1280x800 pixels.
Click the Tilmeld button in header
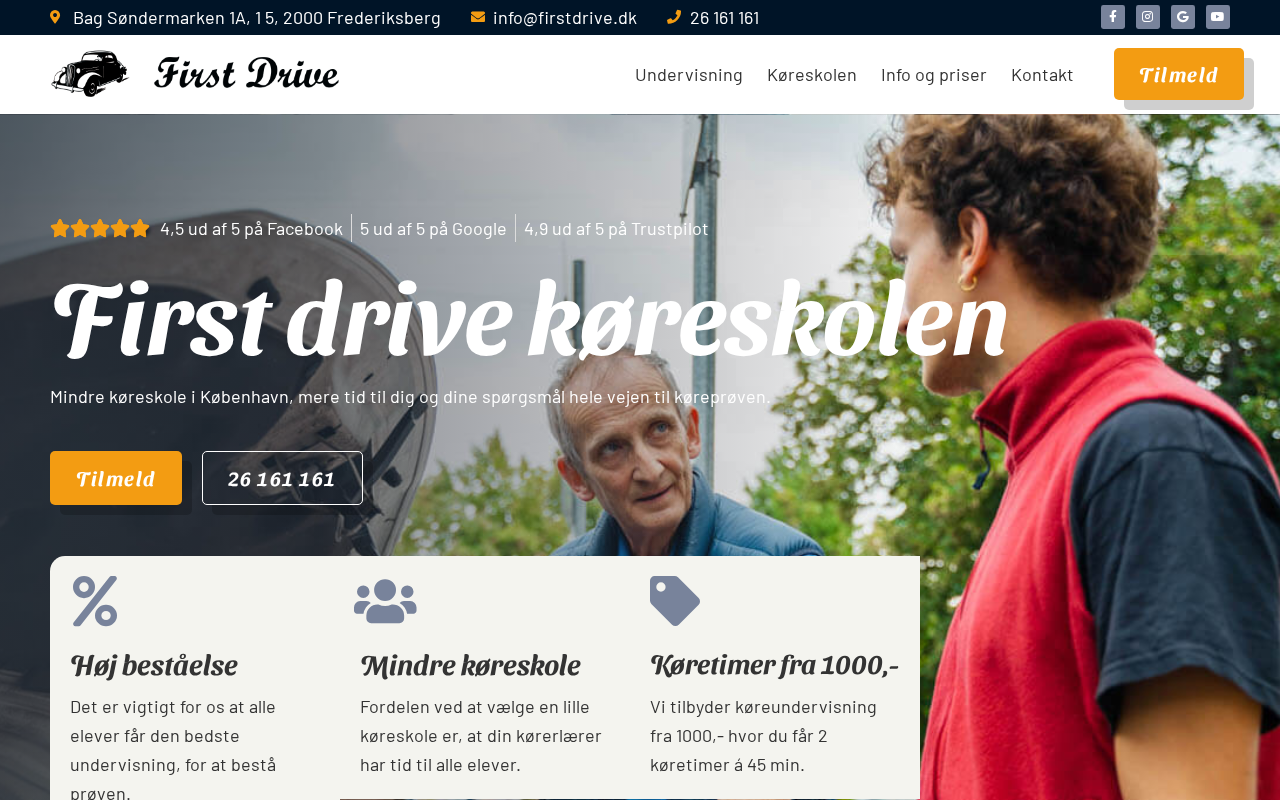coord(1179,74)
